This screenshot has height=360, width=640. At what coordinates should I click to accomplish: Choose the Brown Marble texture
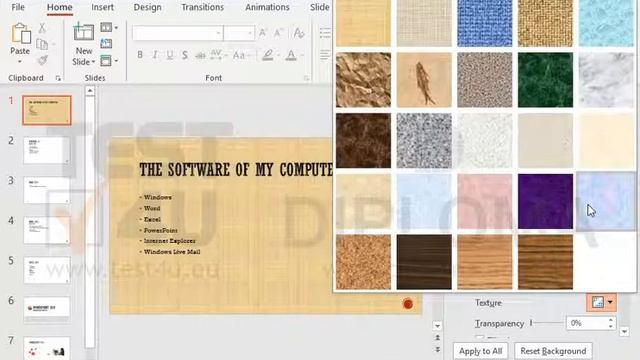363,140
